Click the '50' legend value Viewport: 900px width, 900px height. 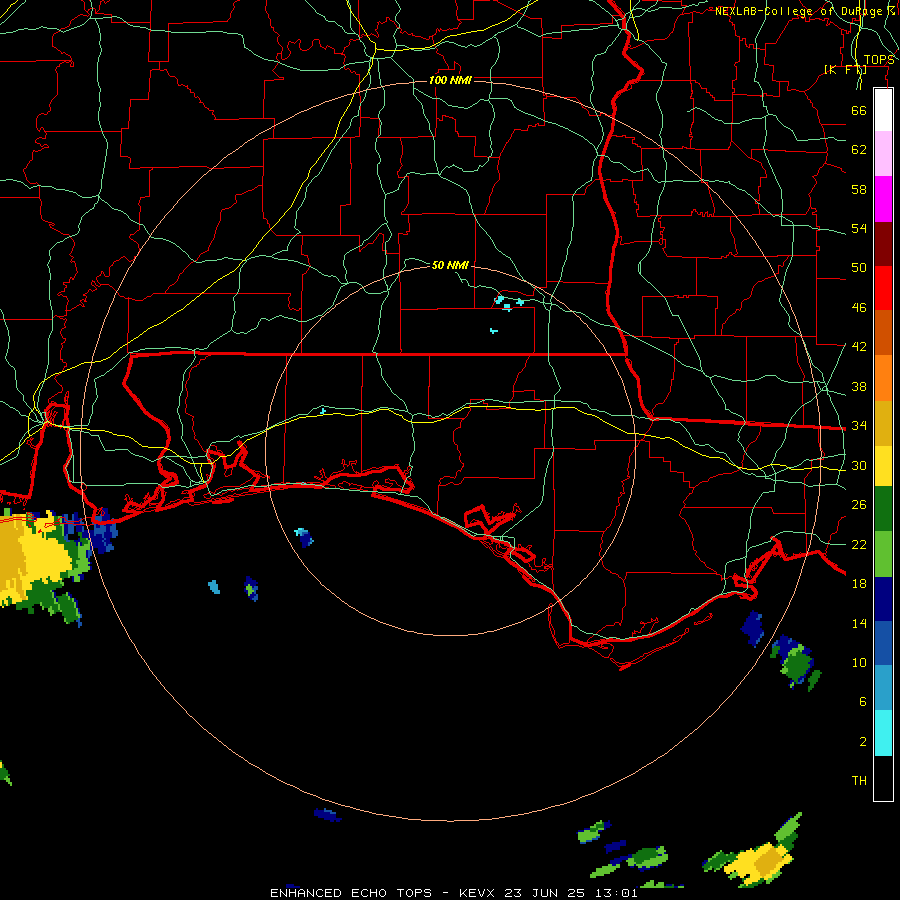tap(859, 267)
